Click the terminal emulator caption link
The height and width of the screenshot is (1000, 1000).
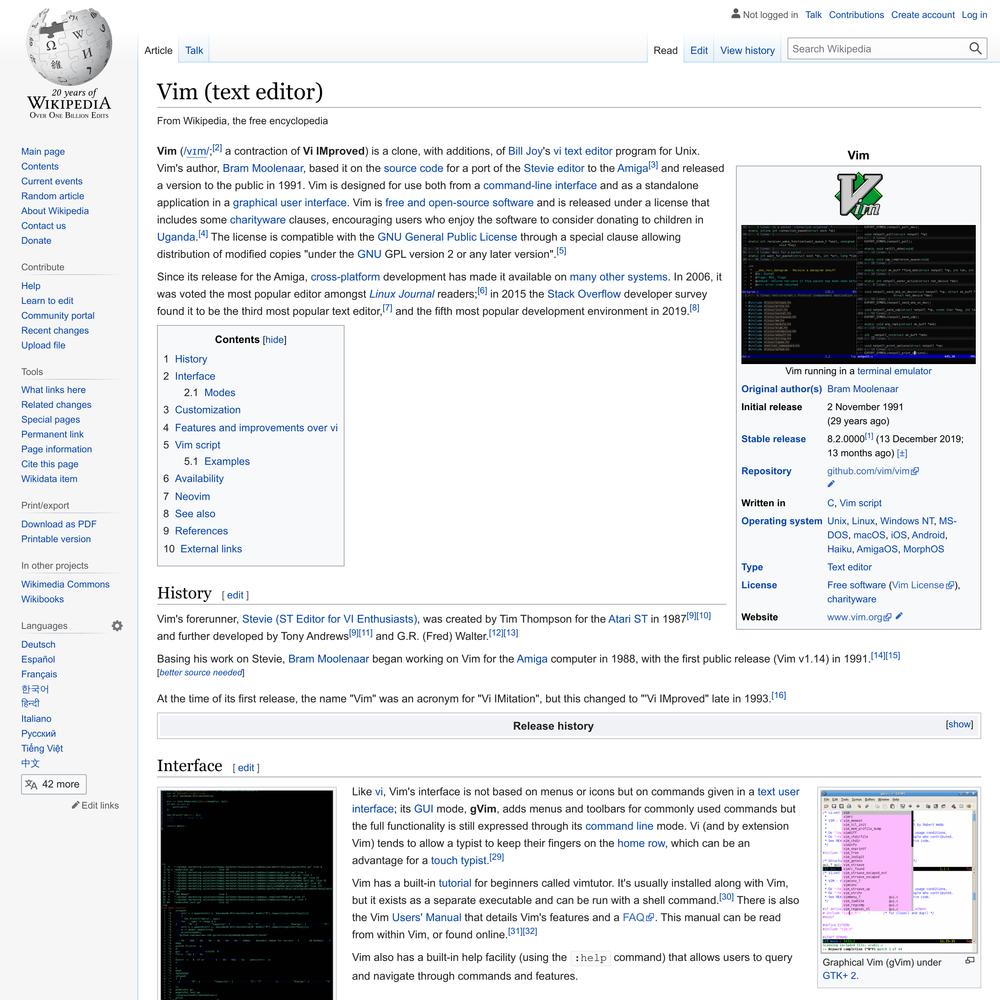pyautogui.click(x=894, y=371)
